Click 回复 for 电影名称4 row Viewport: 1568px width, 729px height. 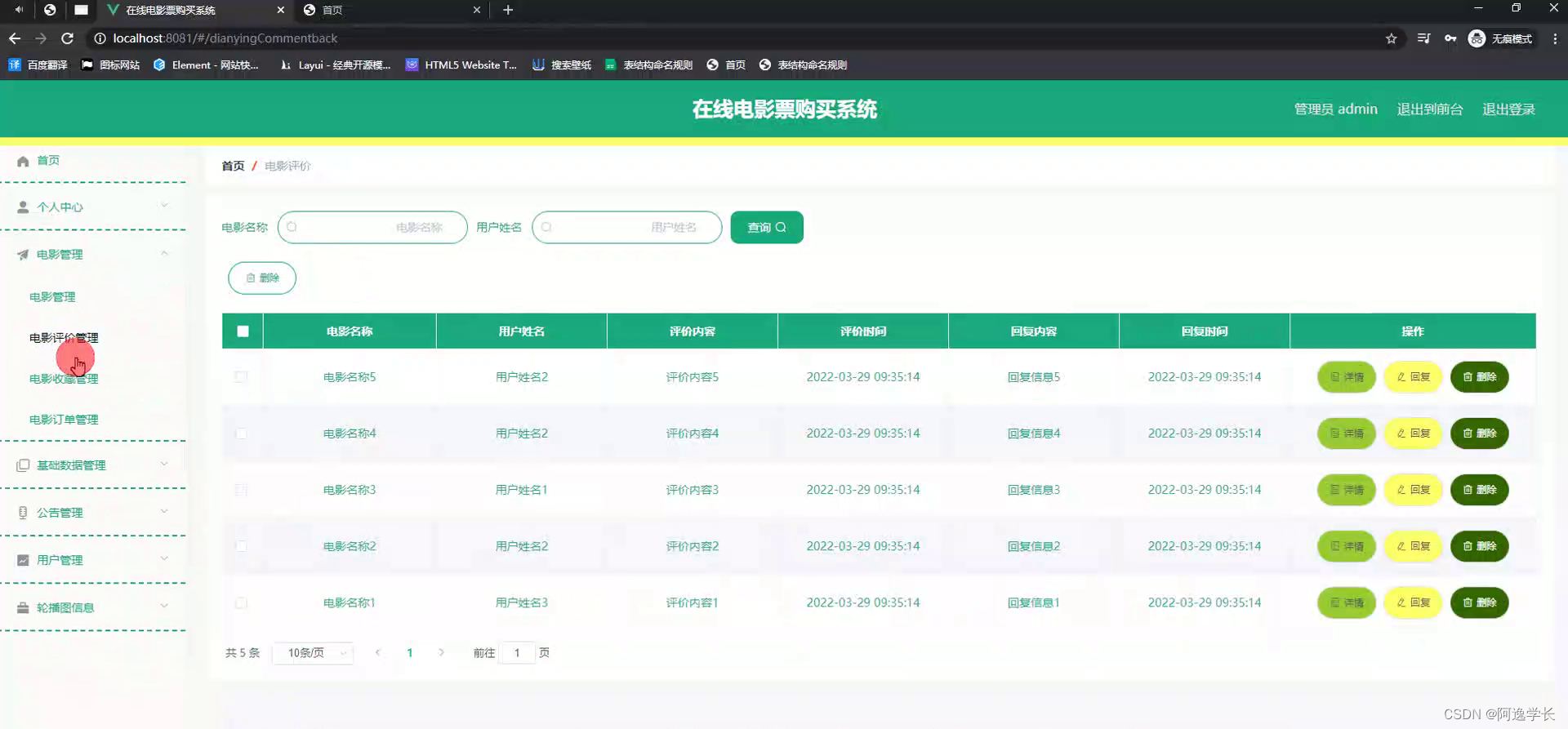(1413, 433)
